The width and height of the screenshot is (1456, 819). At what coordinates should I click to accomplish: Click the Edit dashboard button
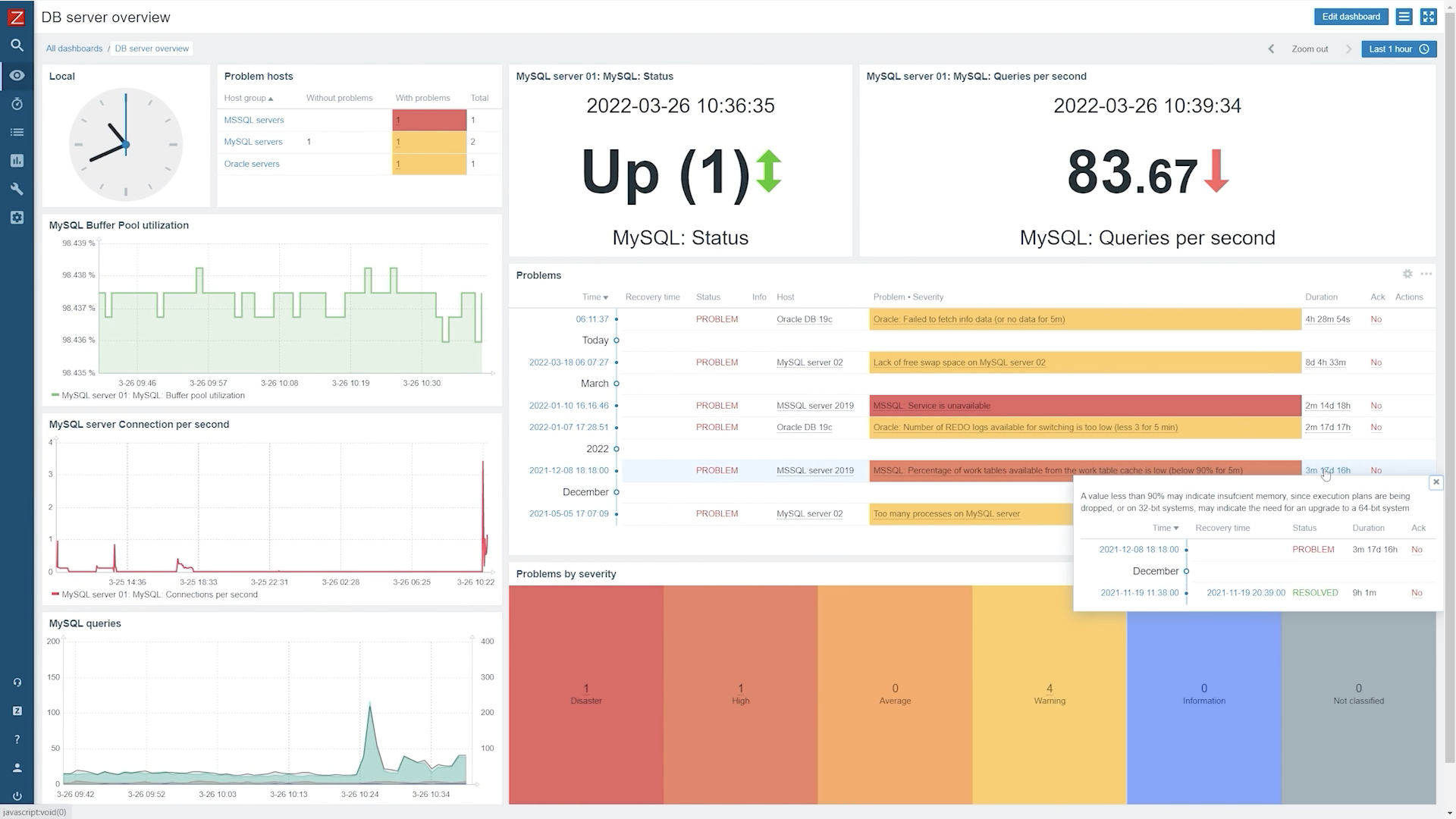pyautogui.click(x=1351, y=17)
